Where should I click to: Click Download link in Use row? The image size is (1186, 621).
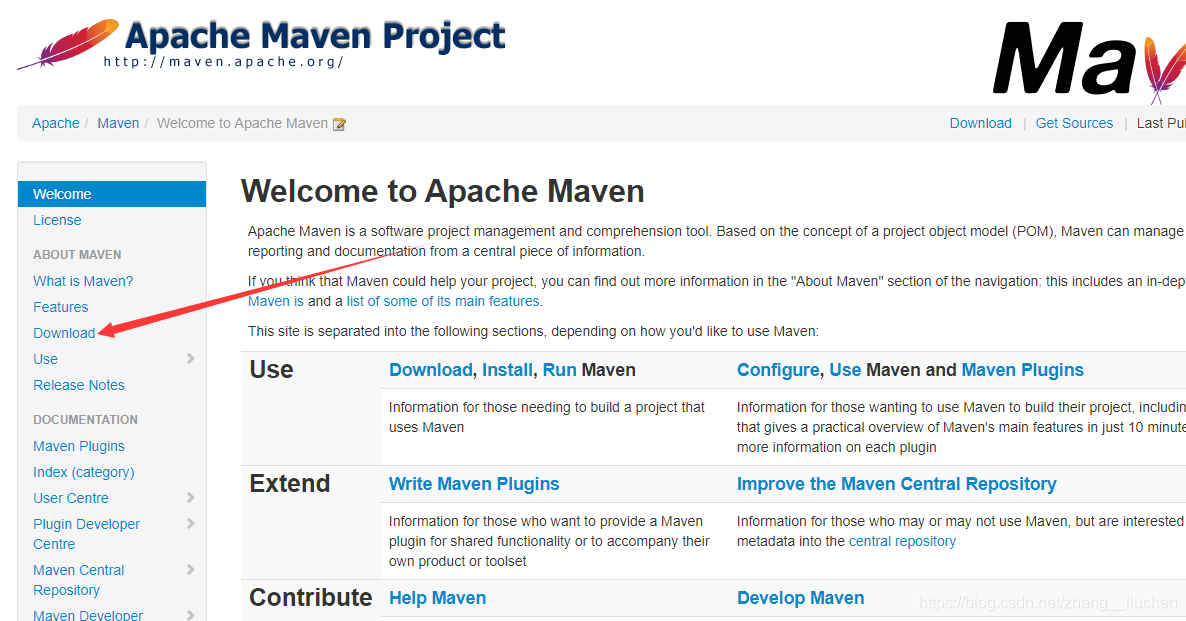430,370
